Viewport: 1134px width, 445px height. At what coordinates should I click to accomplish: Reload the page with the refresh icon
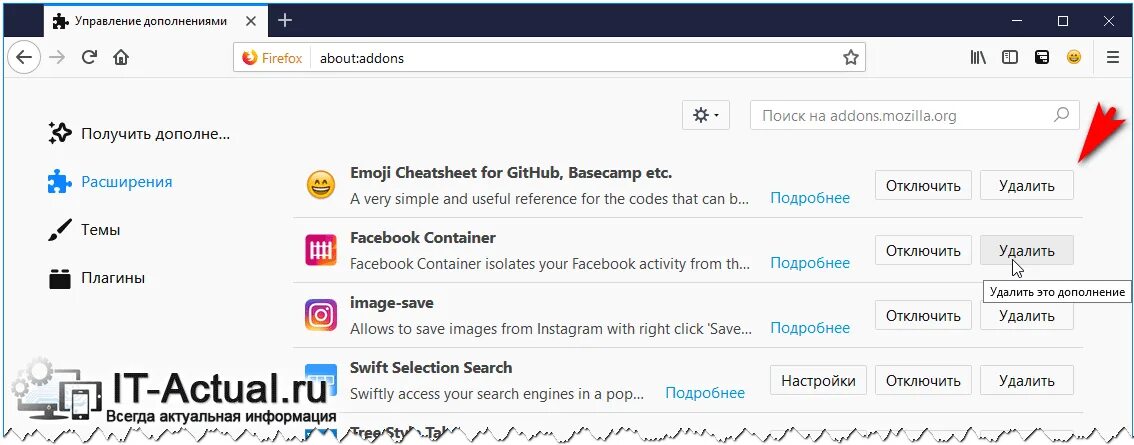pyautogui.click(x=89, y=57)
